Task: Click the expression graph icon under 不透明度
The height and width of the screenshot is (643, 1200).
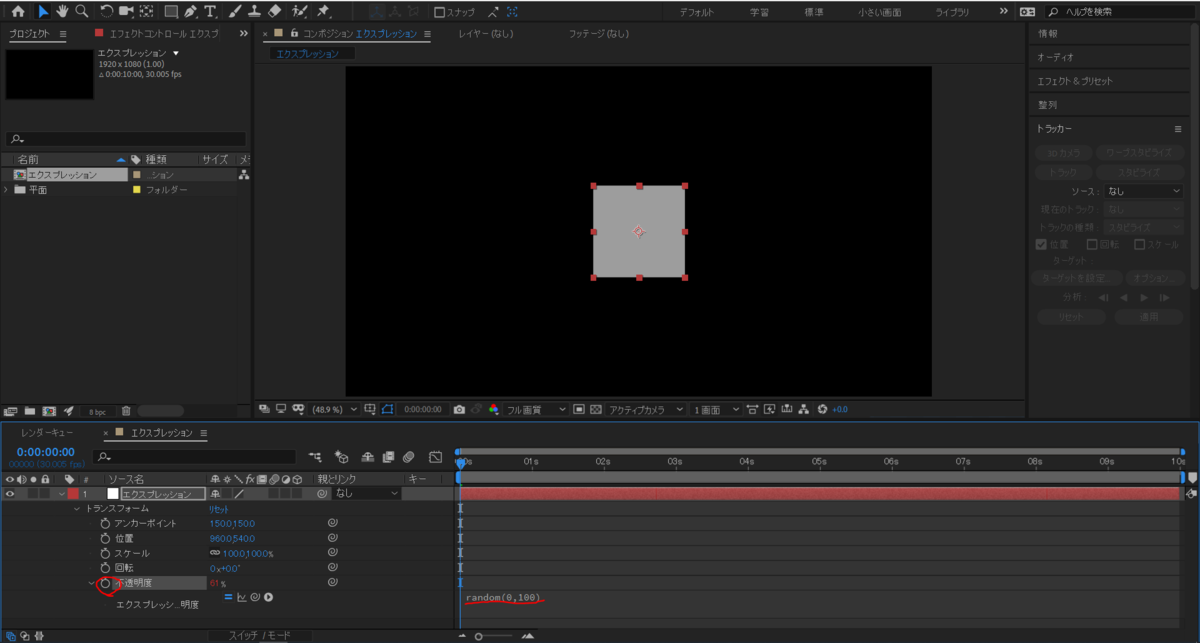Action: pyautogui.click(x=241, y=597)
